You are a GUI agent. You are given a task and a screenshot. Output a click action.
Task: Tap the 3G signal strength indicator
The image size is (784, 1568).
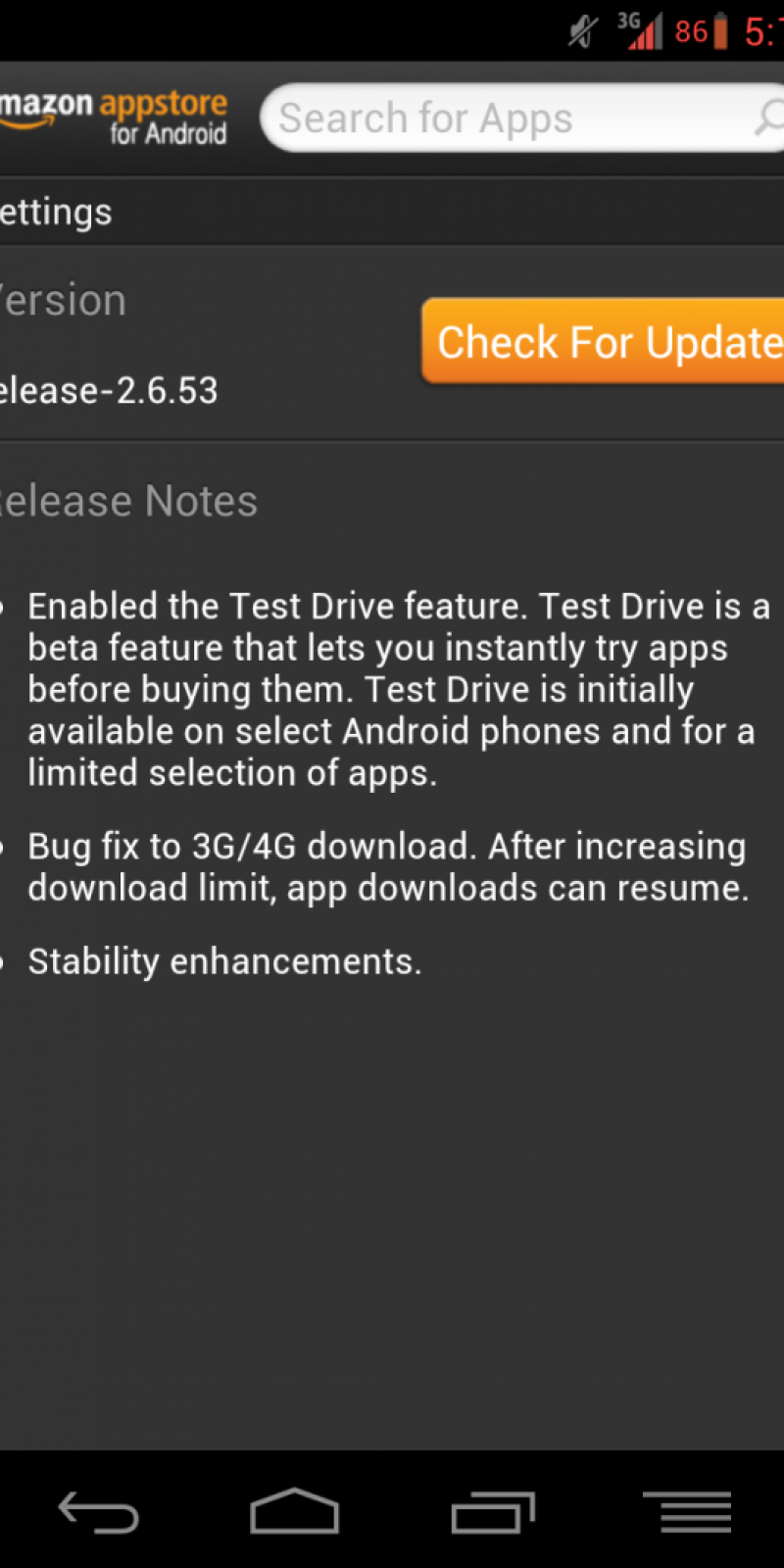pos(640,31)
